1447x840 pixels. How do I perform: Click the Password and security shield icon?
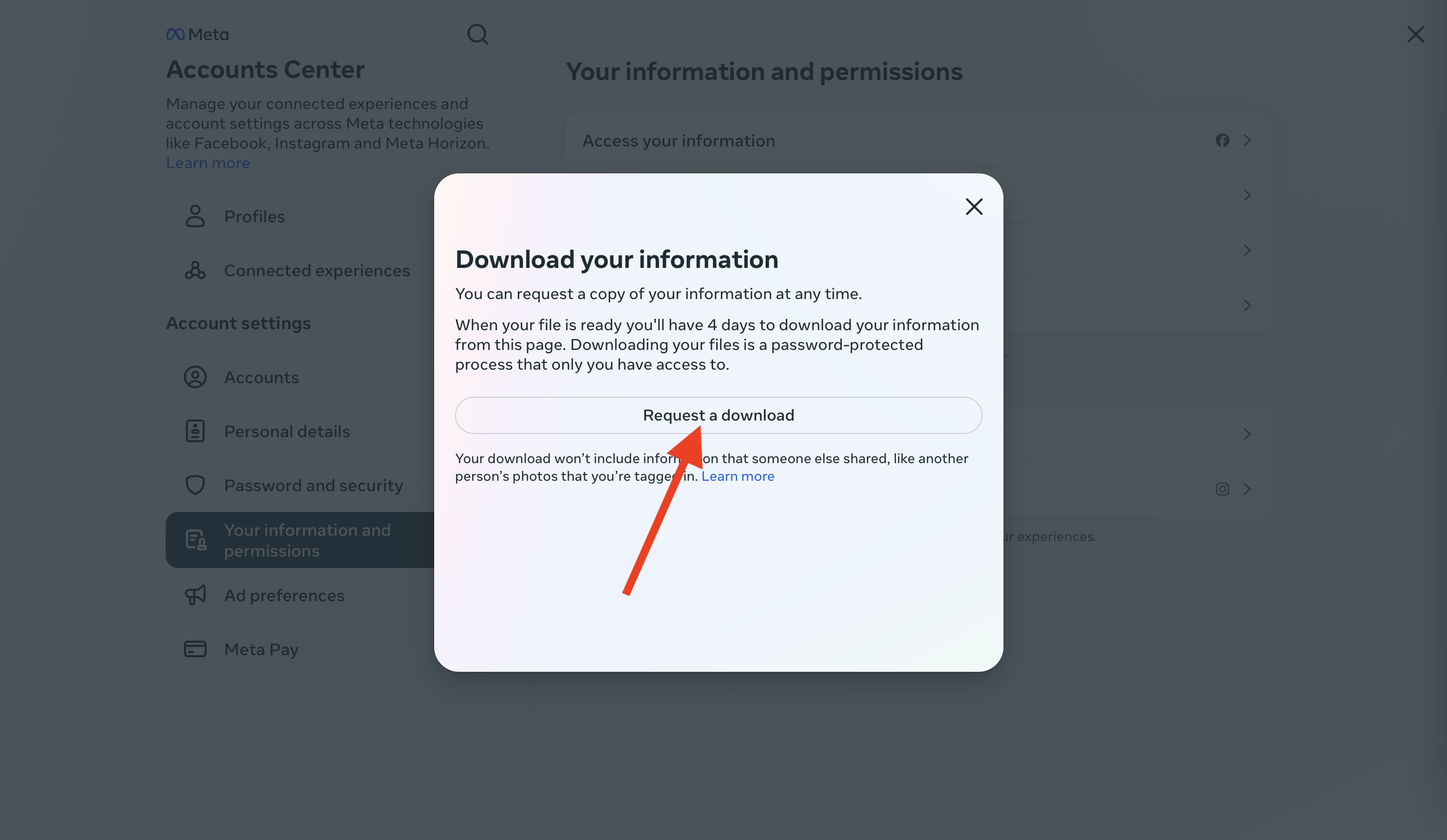tap(195, 485)
